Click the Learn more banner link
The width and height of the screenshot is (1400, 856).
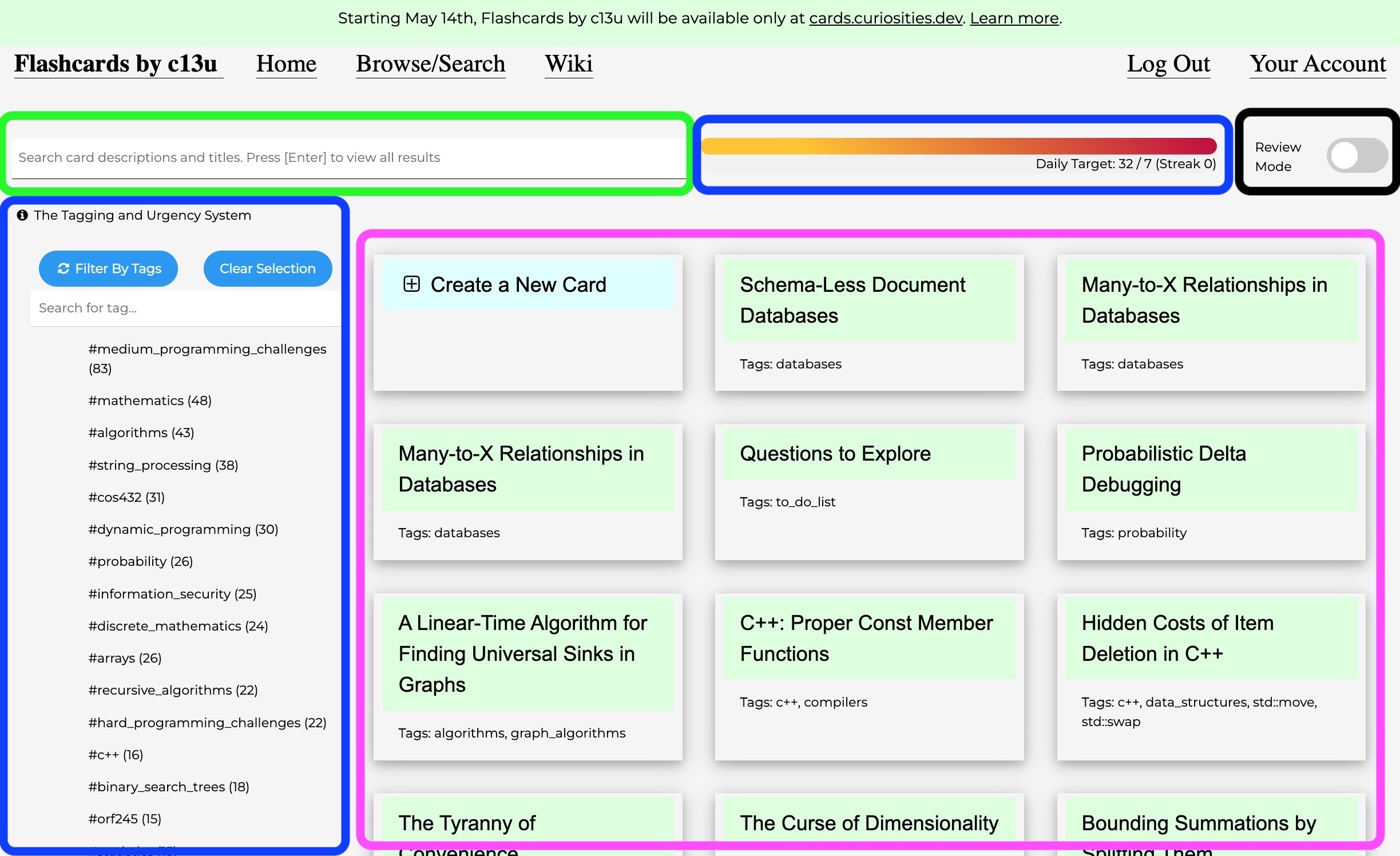pyautogui.click(x=1014, y=18)
